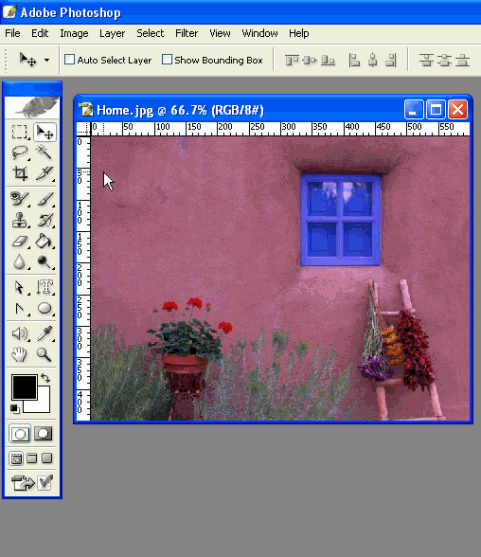Enable the Show Bounding Box checkbox

coord(167,59)
